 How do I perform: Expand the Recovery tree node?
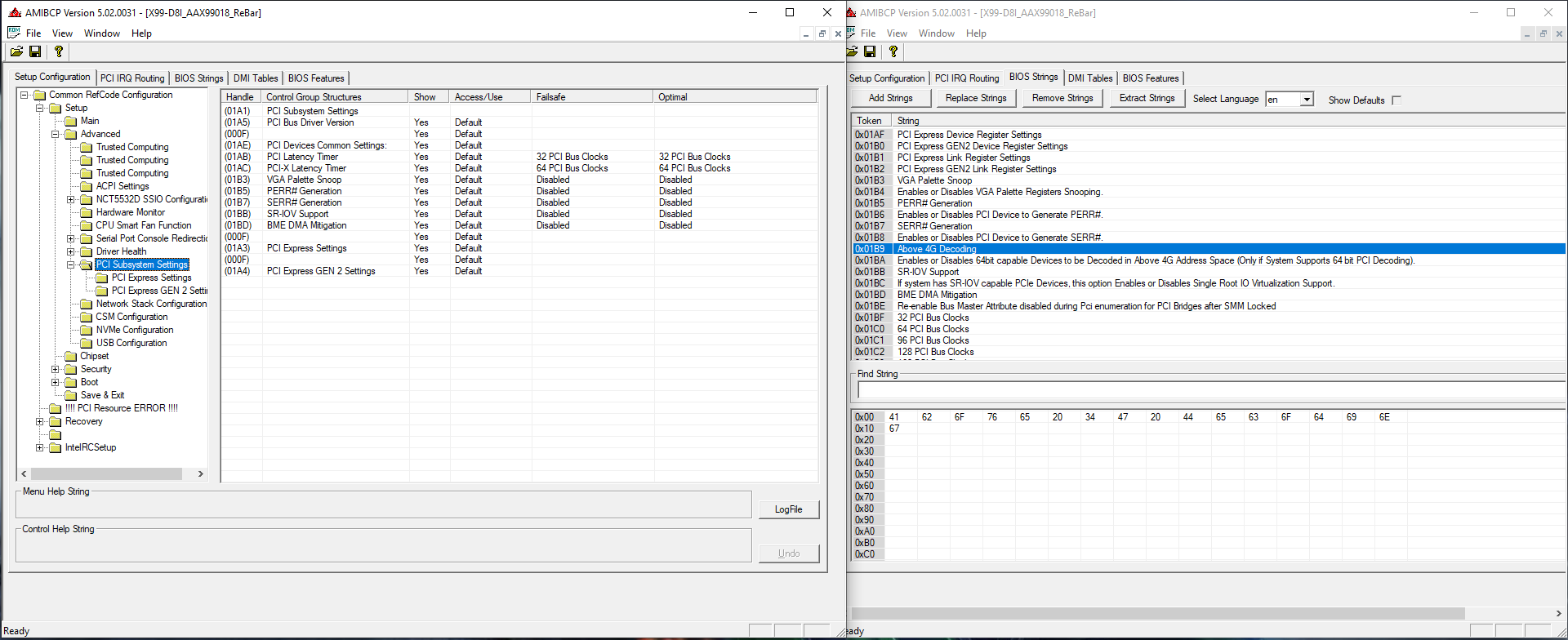[x=39, y=421]
